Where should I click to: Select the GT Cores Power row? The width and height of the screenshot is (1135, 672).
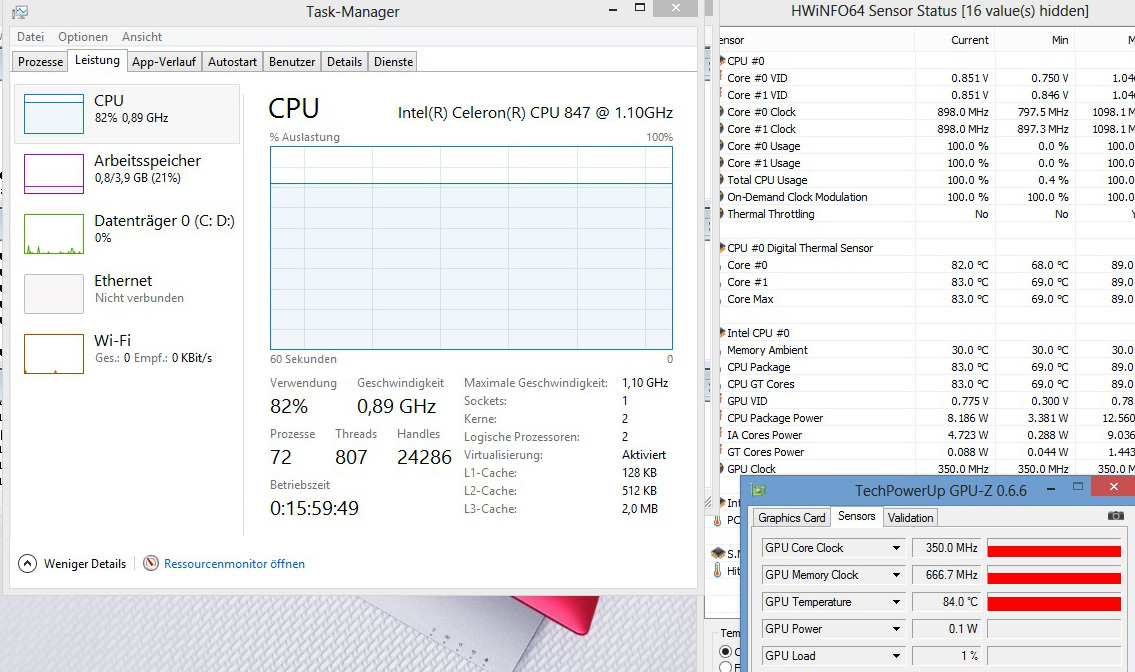927,452
